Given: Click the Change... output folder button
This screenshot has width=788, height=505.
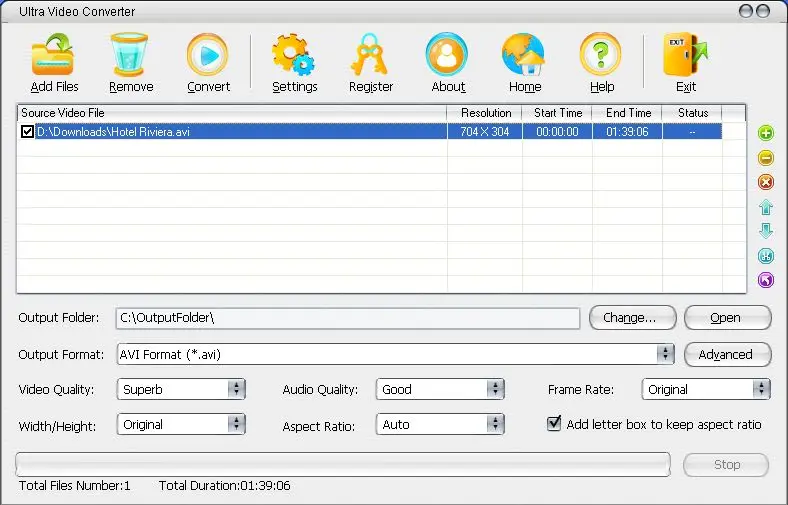Looking at the screenshot, I should point(633,318).
